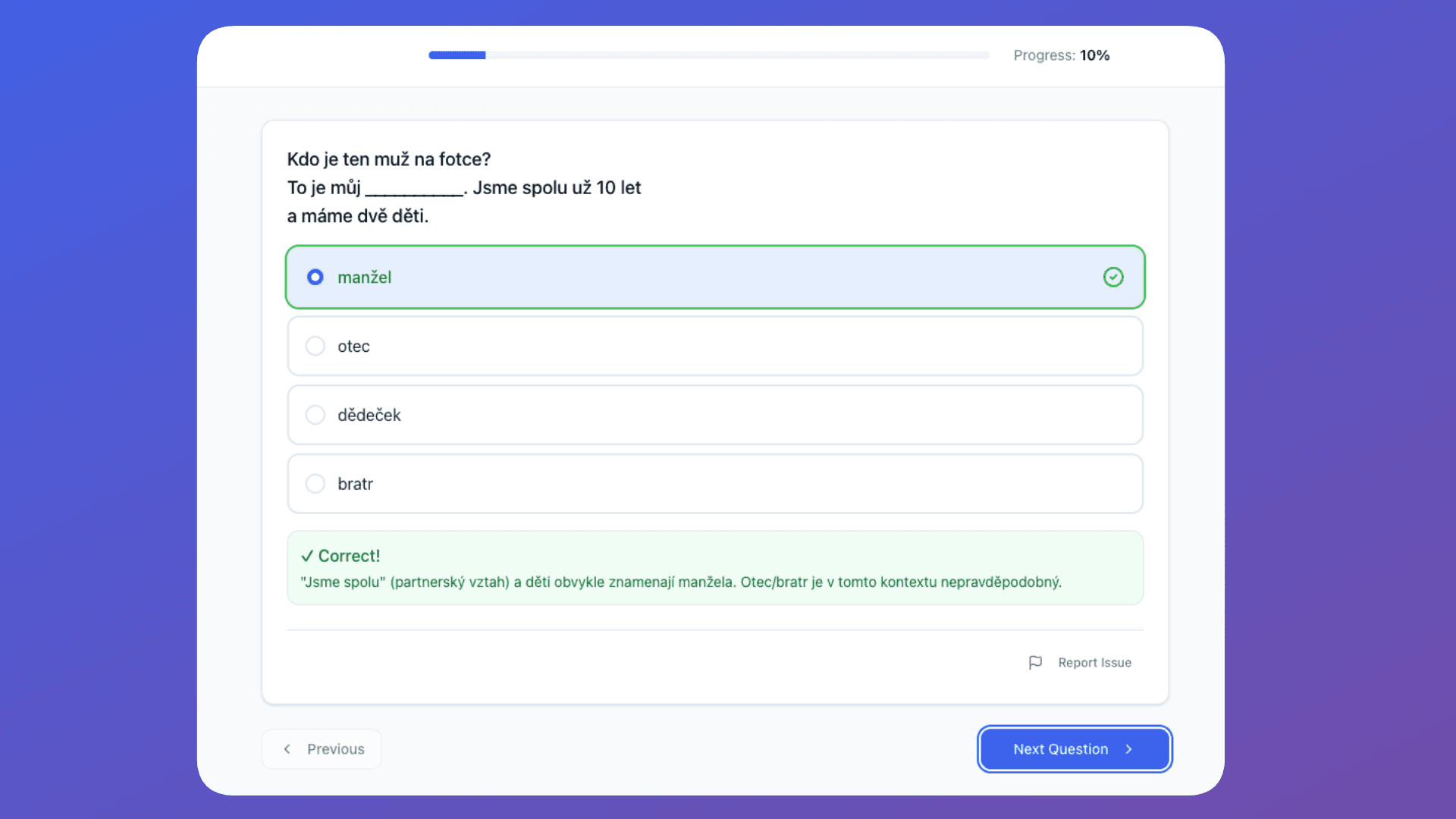Click the Correct! feedback box
This screenshot has width=1456, height=819.
(715, 567)
